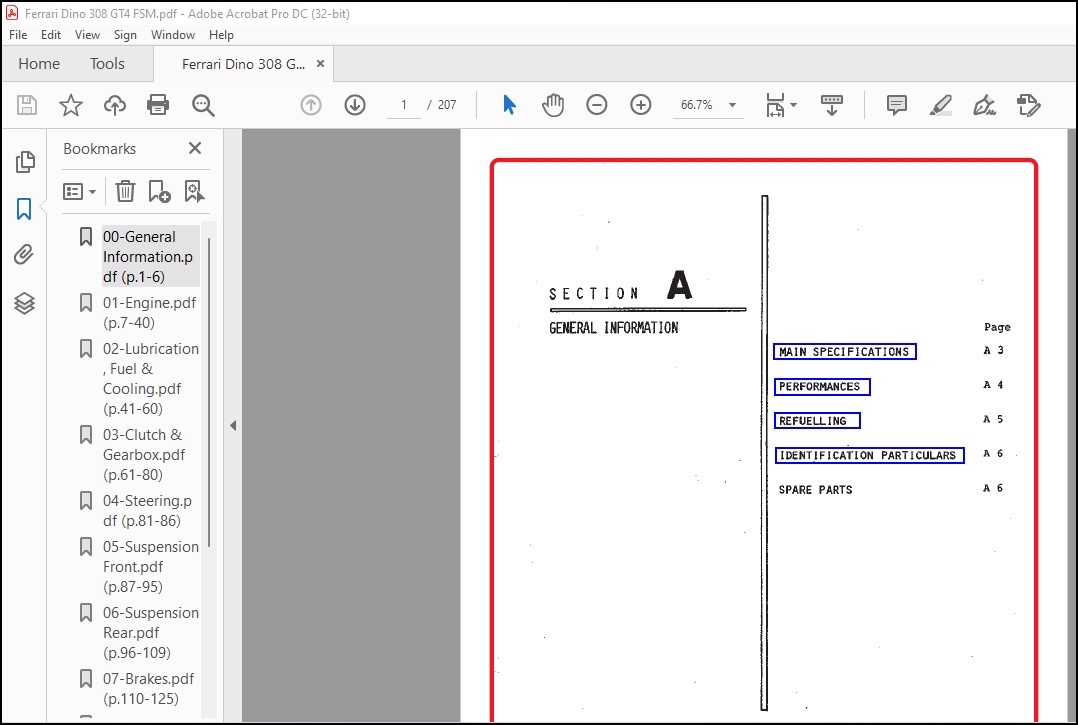Switch to the Home tab
The width and height of the screenshot is (1078, 725).
pos(39,64)
